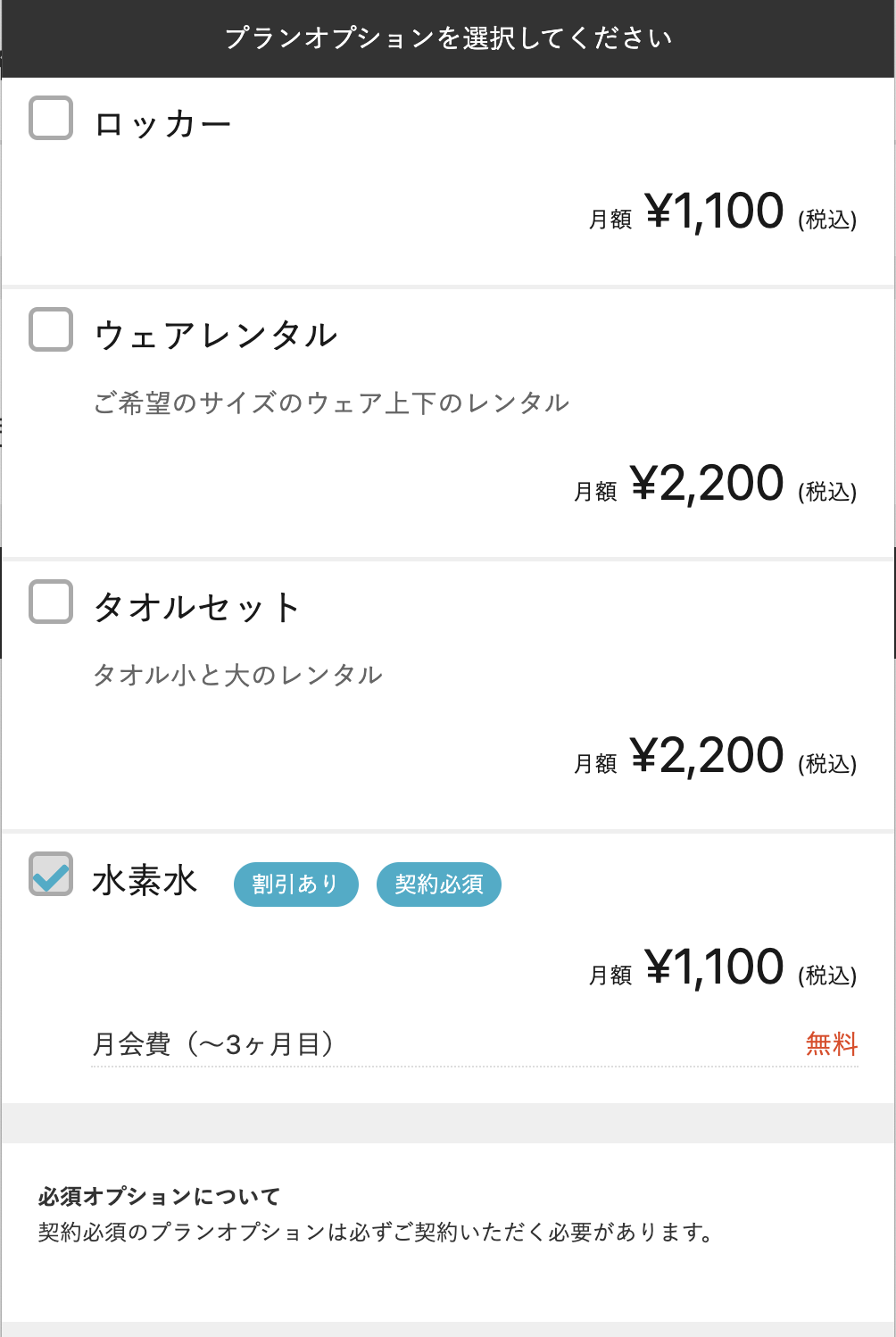The width and height of the screenshot is (896, 1337).
Task: Click the 必須オプションについて heading
Action: point(159,1196)
